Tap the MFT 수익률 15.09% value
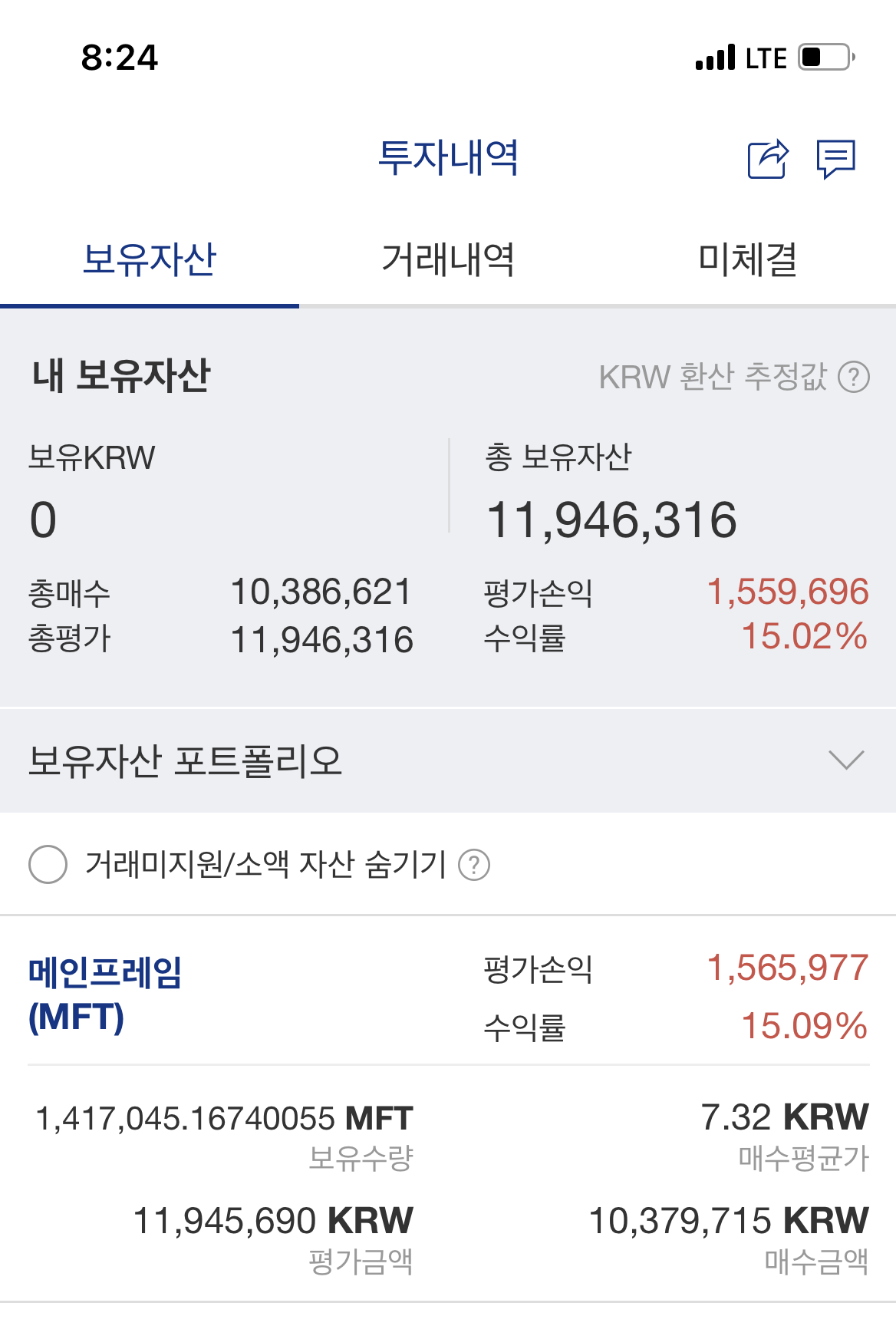 coord(805,1026)
